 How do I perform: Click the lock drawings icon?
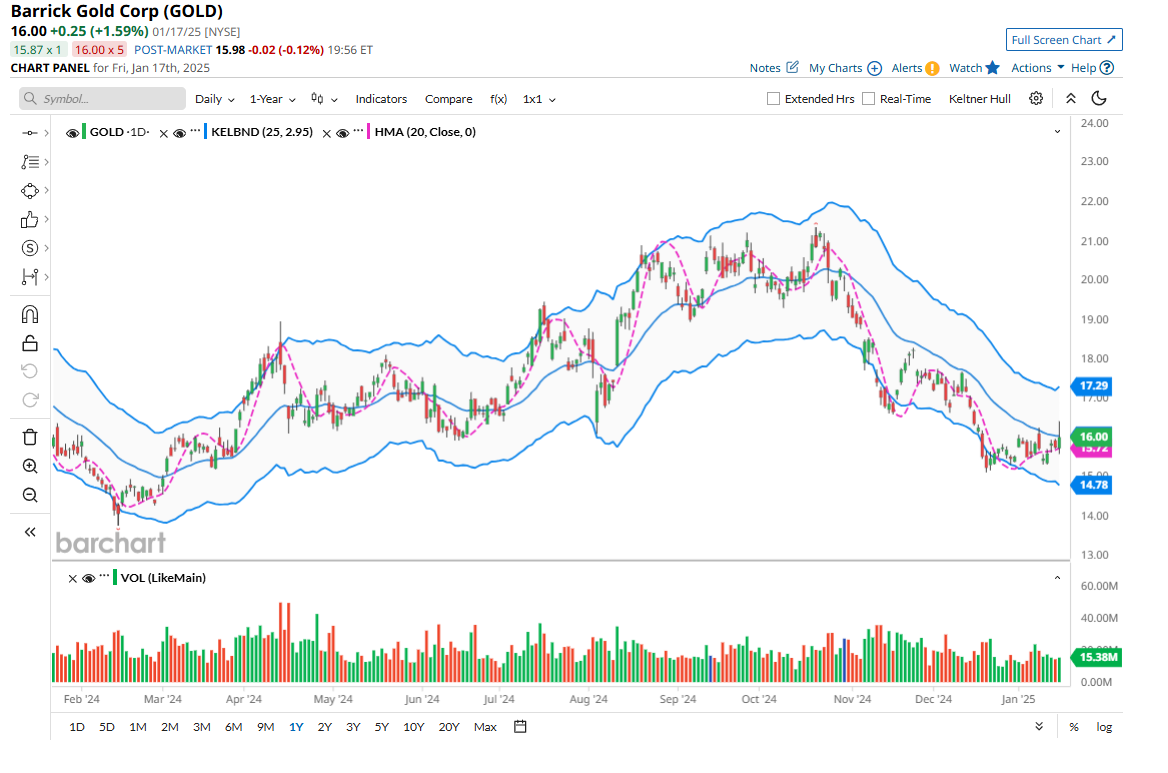point(29,343)
